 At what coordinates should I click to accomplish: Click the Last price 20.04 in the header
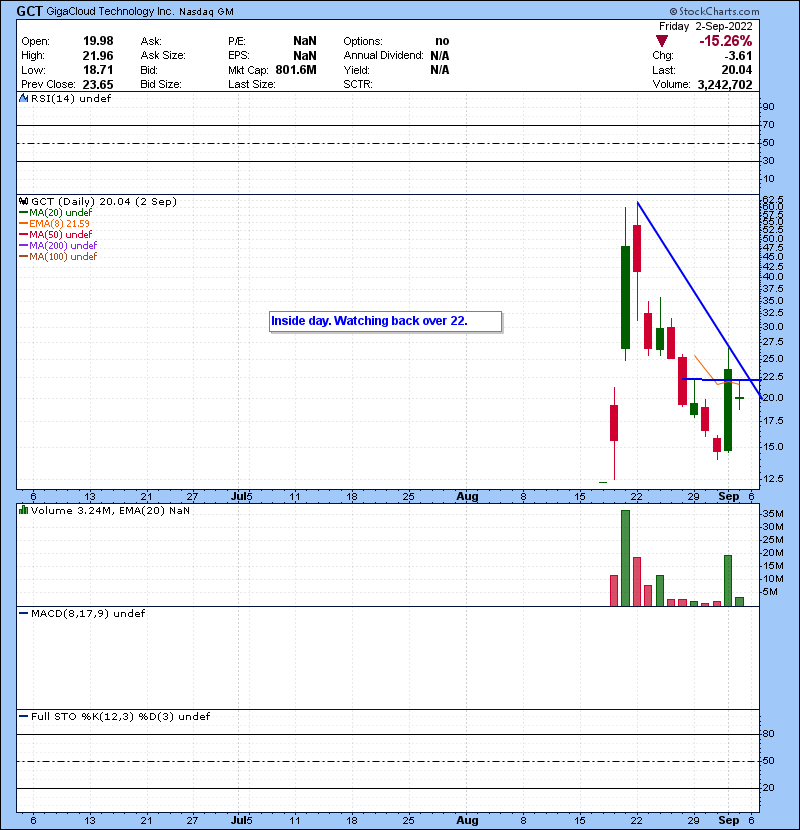click(736, 70)
